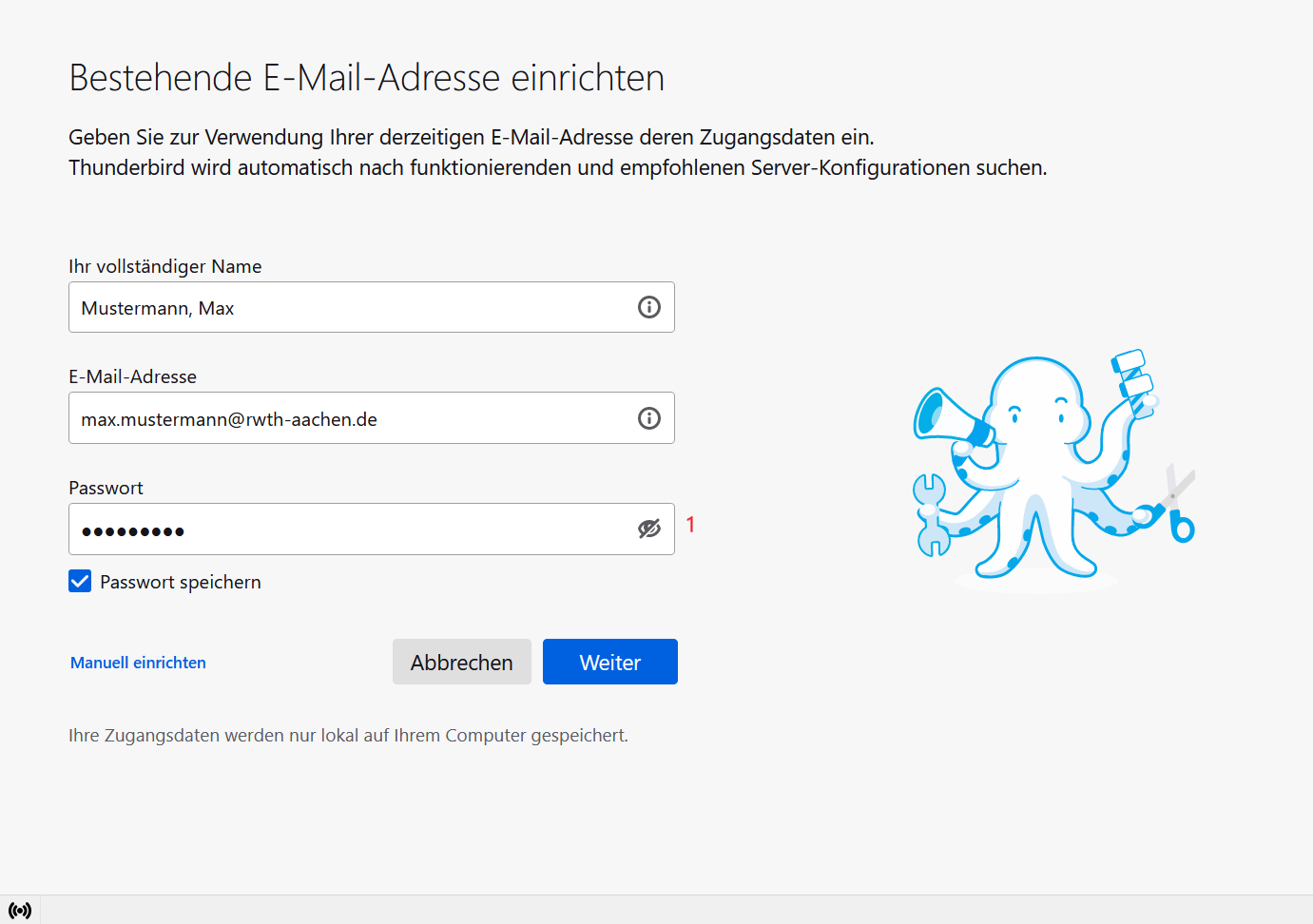Click the info icon in the name field
The height and width of the screenshot is (924, 1313).
click(x=648, y=307)
